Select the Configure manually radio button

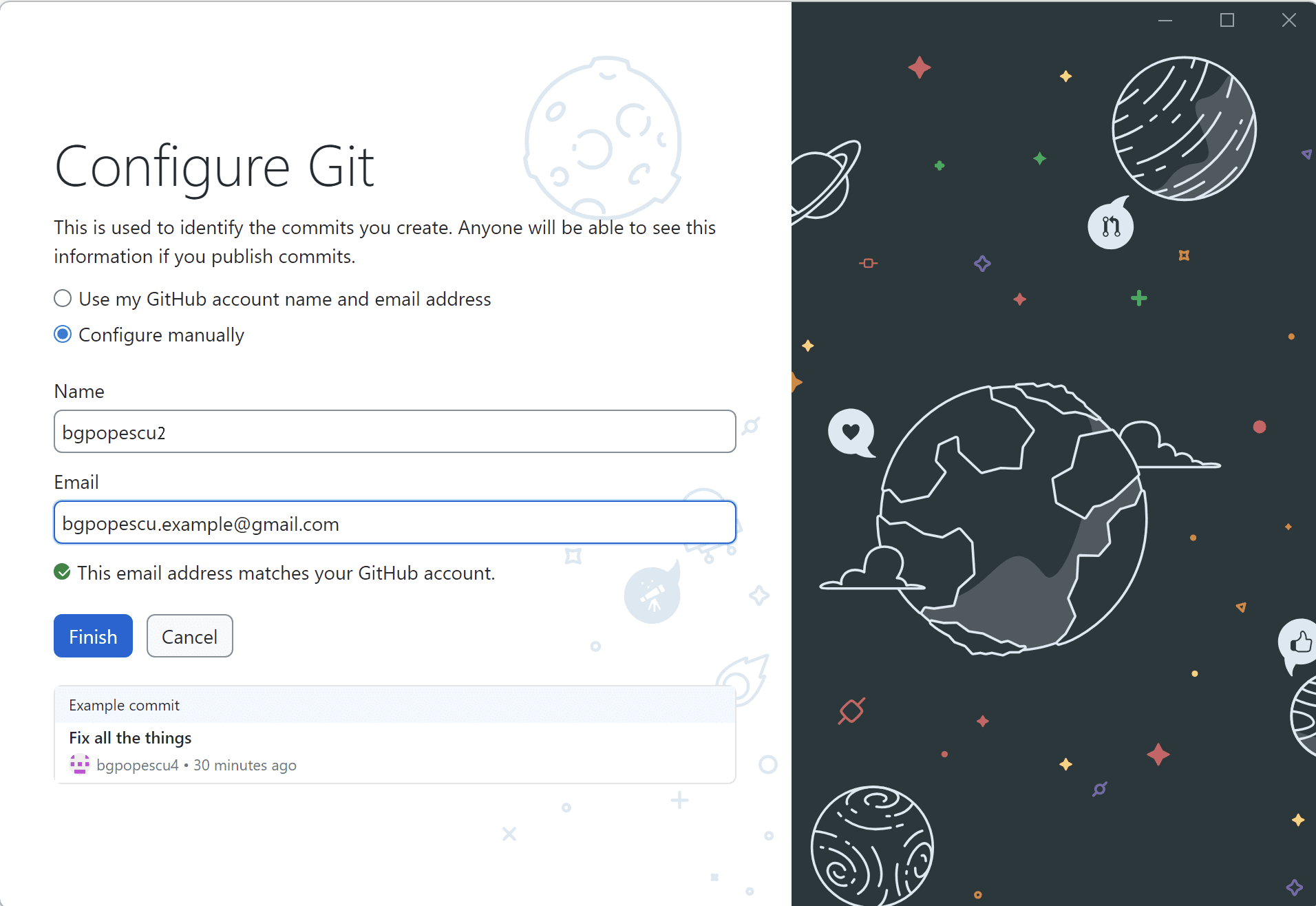tap(63, 335)
